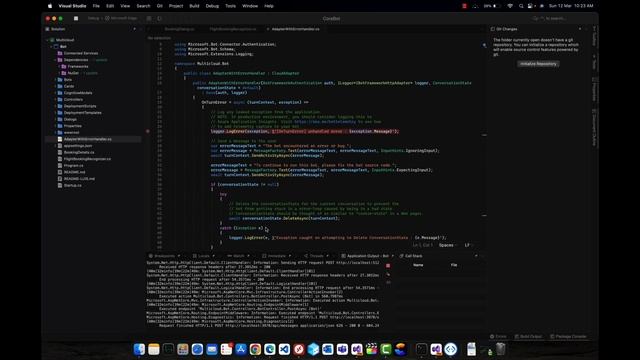
Task: Open Spotlight search in the menu bar
Action: 521,6
